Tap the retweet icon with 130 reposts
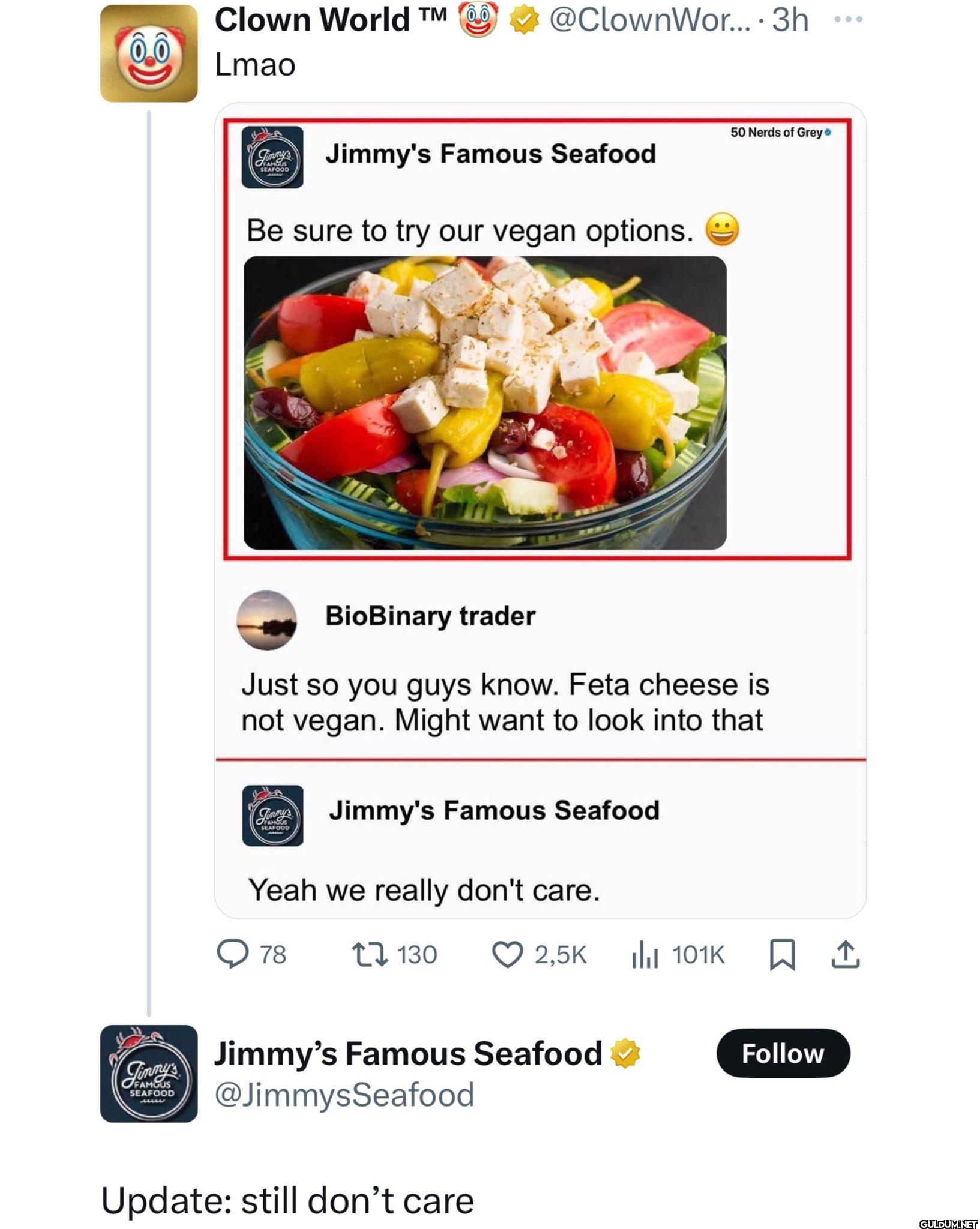This screenshot has height=1229, width=980. 370,954
